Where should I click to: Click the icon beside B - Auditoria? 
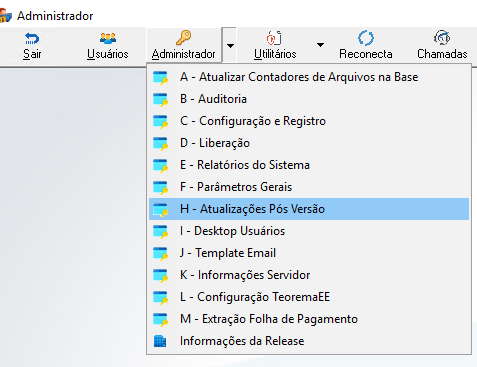160,100
